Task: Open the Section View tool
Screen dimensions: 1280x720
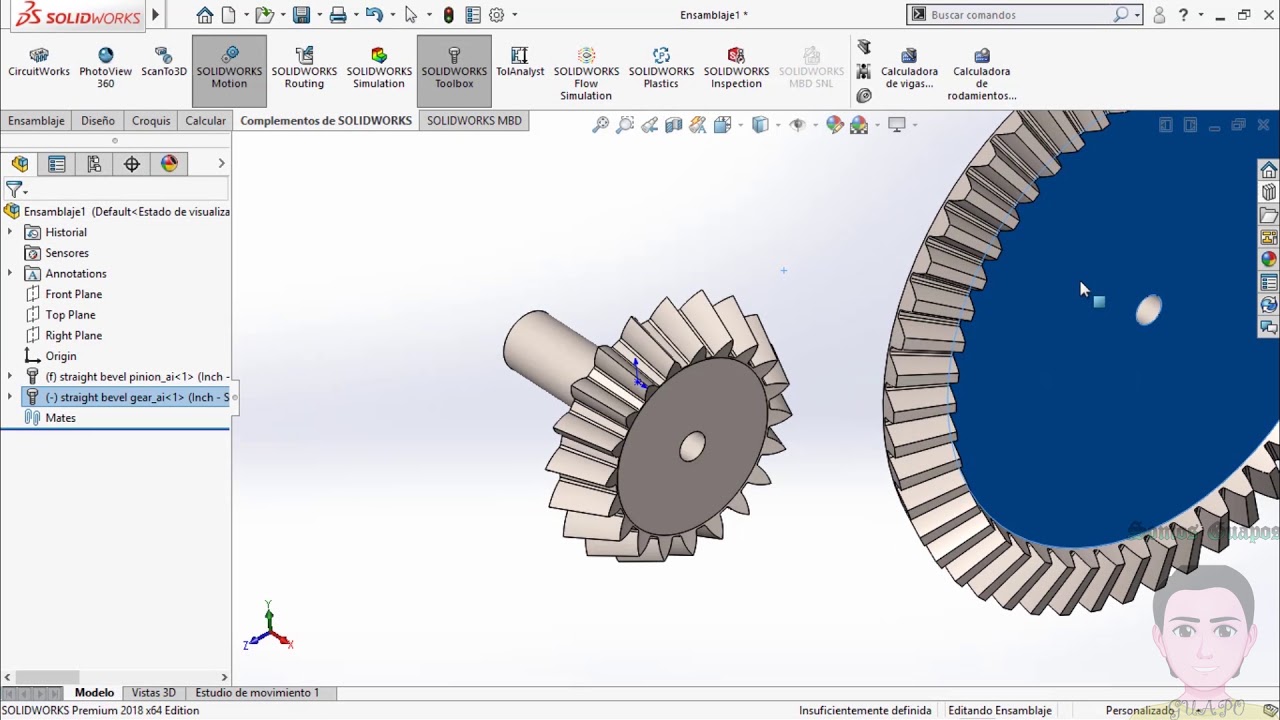Action: [x=673, y=125]
